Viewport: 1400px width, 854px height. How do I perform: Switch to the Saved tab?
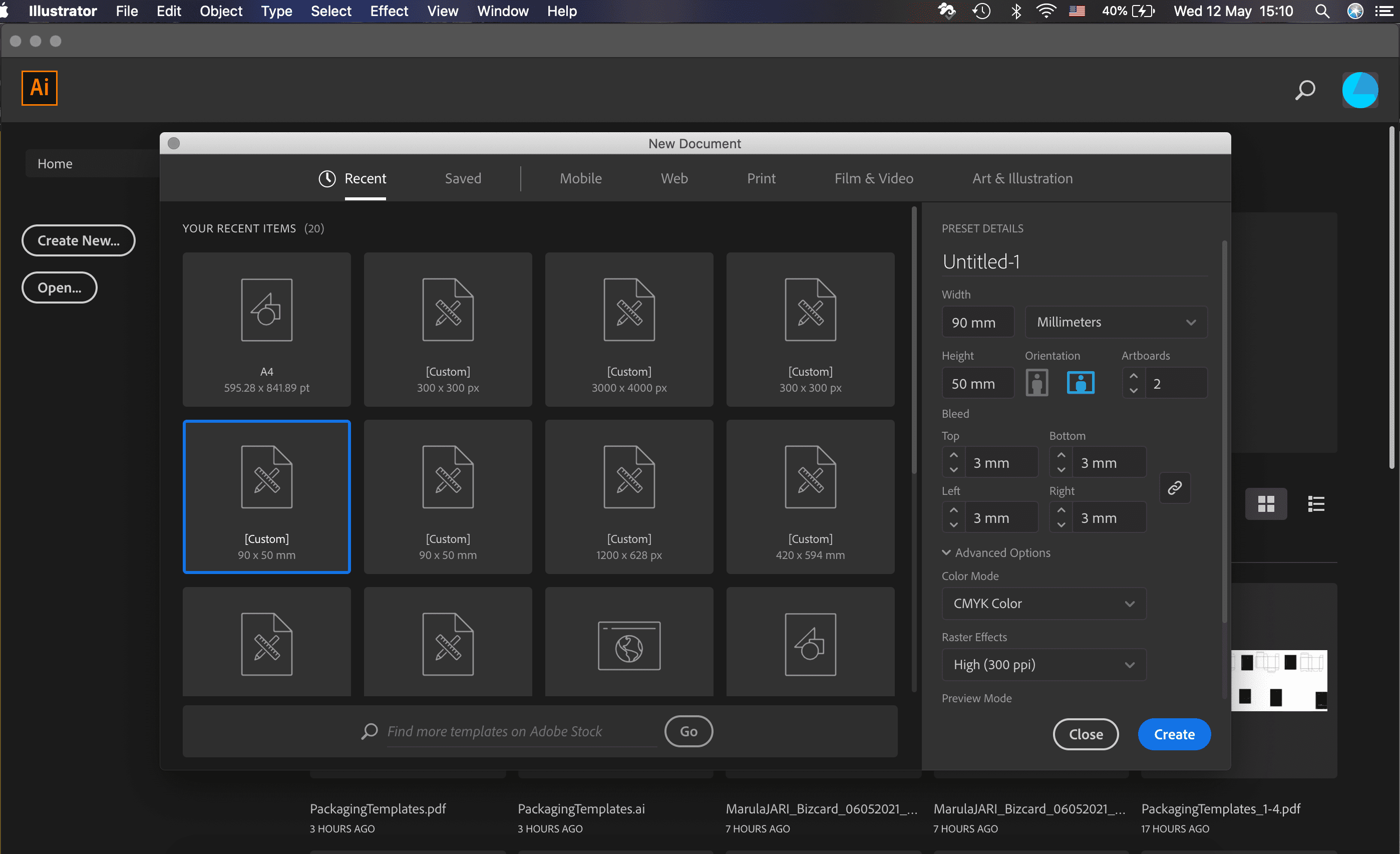tap(463, 178)
